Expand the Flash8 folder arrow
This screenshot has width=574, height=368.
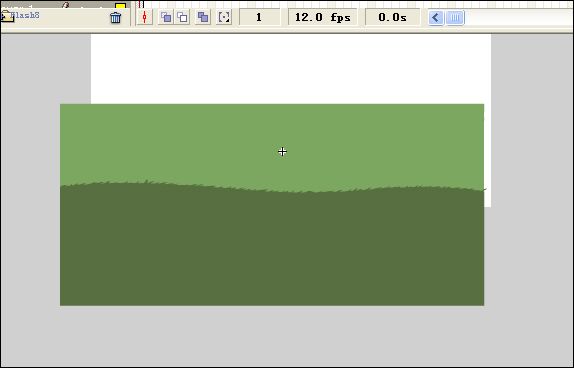click(2, 16)
